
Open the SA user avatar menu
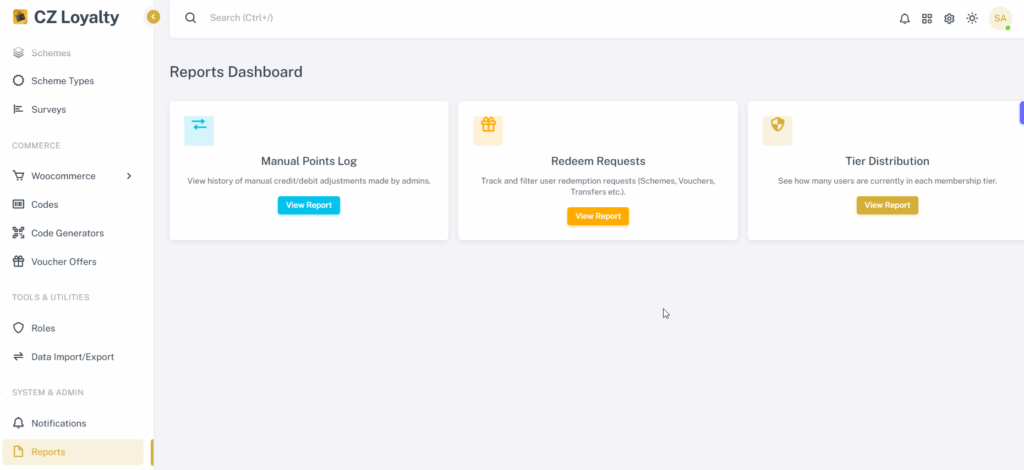pos(1000,18)
